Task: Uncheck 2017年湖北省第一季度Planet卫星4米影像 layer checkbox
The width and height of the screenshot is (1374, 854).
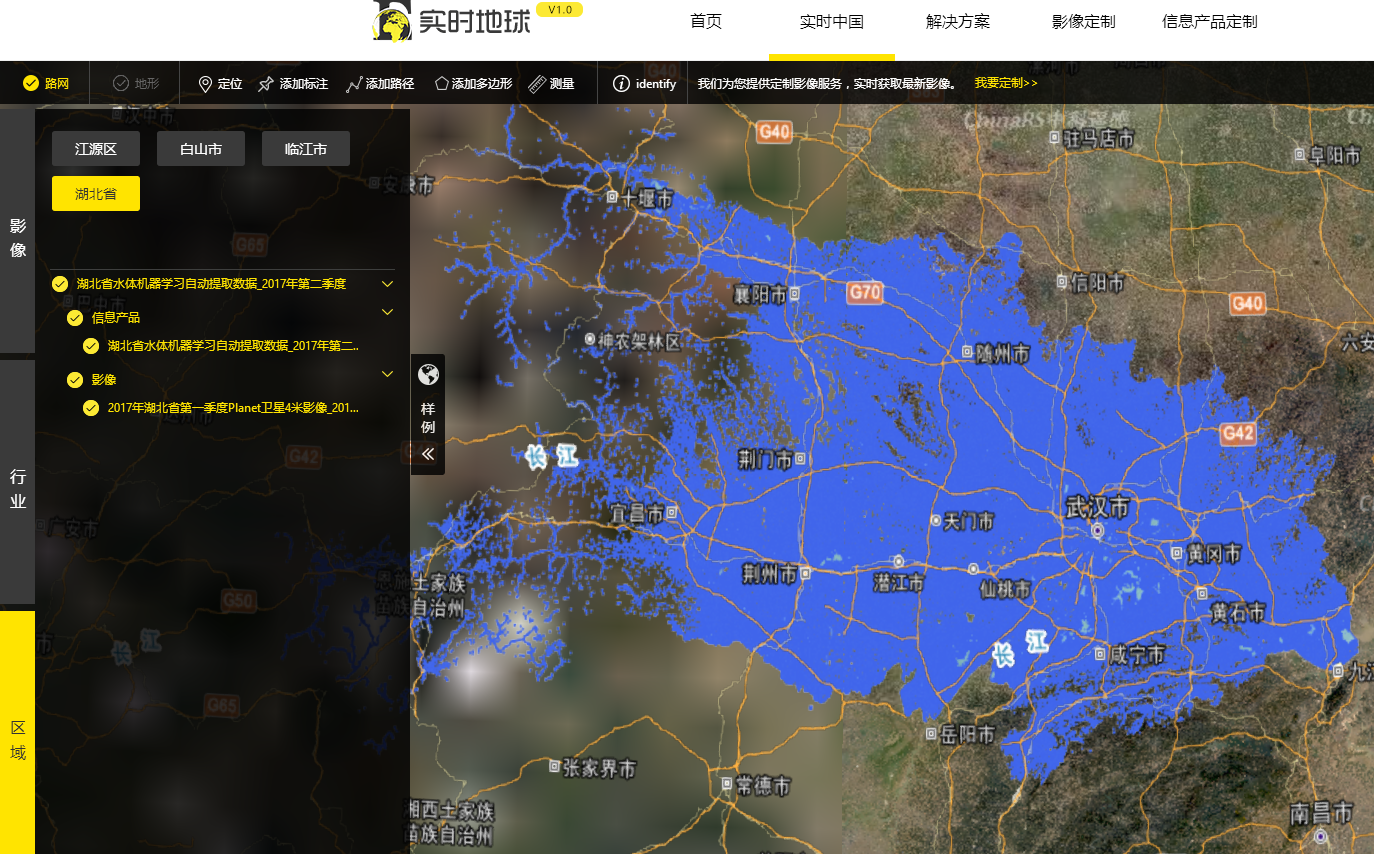Action: [91, 408]
